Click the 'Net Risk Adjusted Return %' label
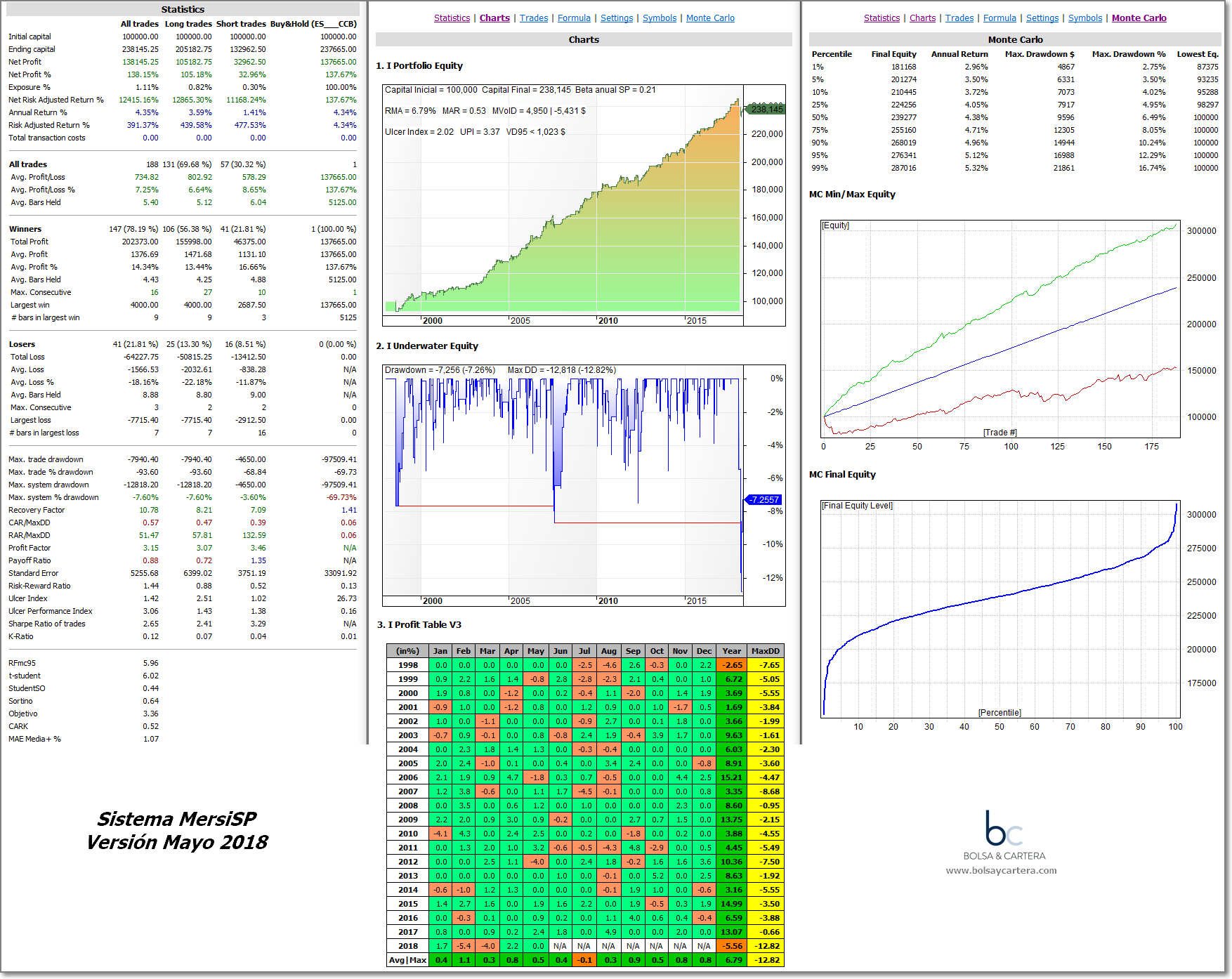This screenshot has height=979, width=1232. pyautogui.click(x=56, y=100)
